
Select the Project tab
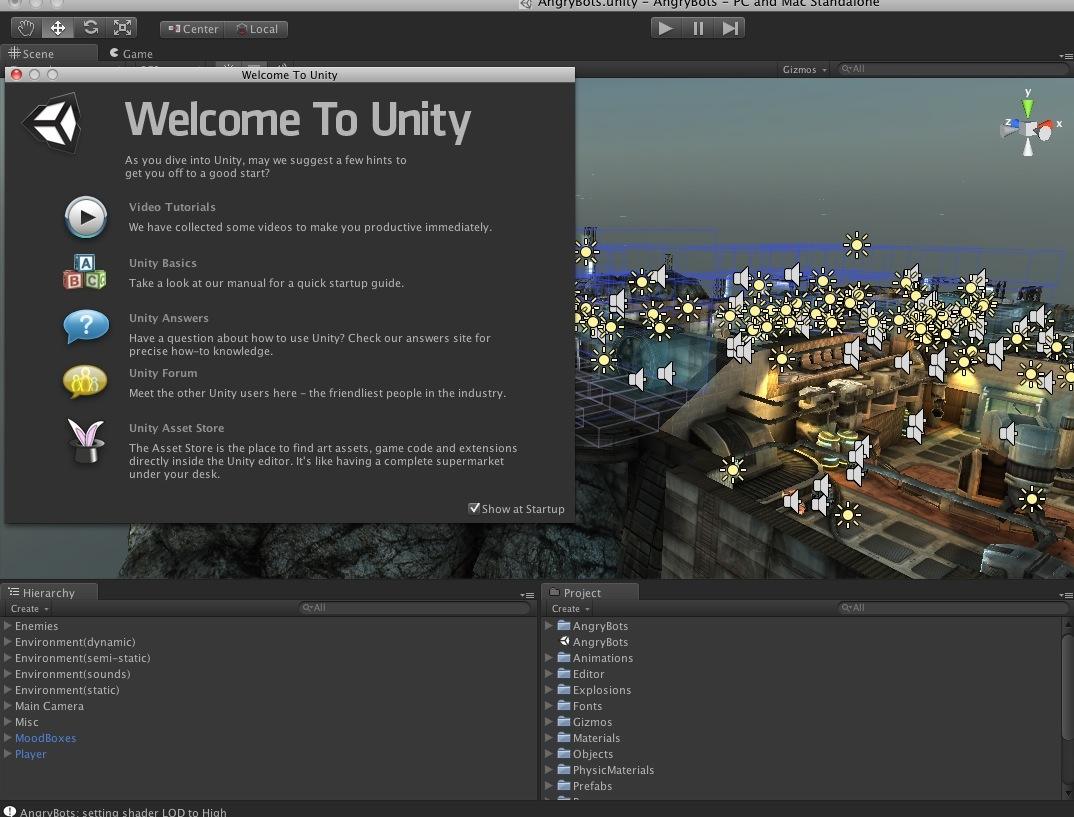[x=582, y=593]
